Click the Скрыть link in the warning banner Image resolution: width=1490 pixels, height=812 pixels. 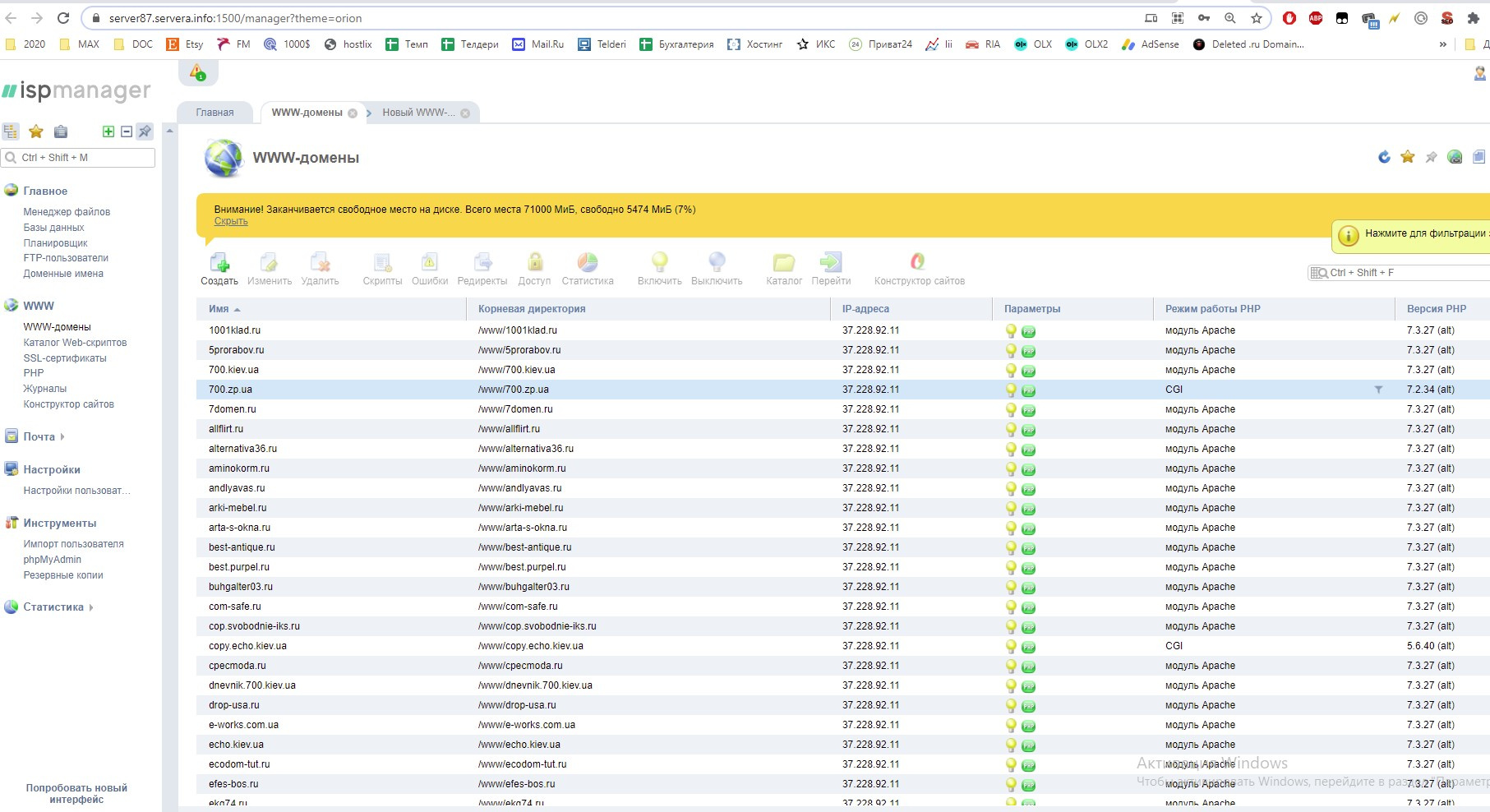click(x=231, y=222)
